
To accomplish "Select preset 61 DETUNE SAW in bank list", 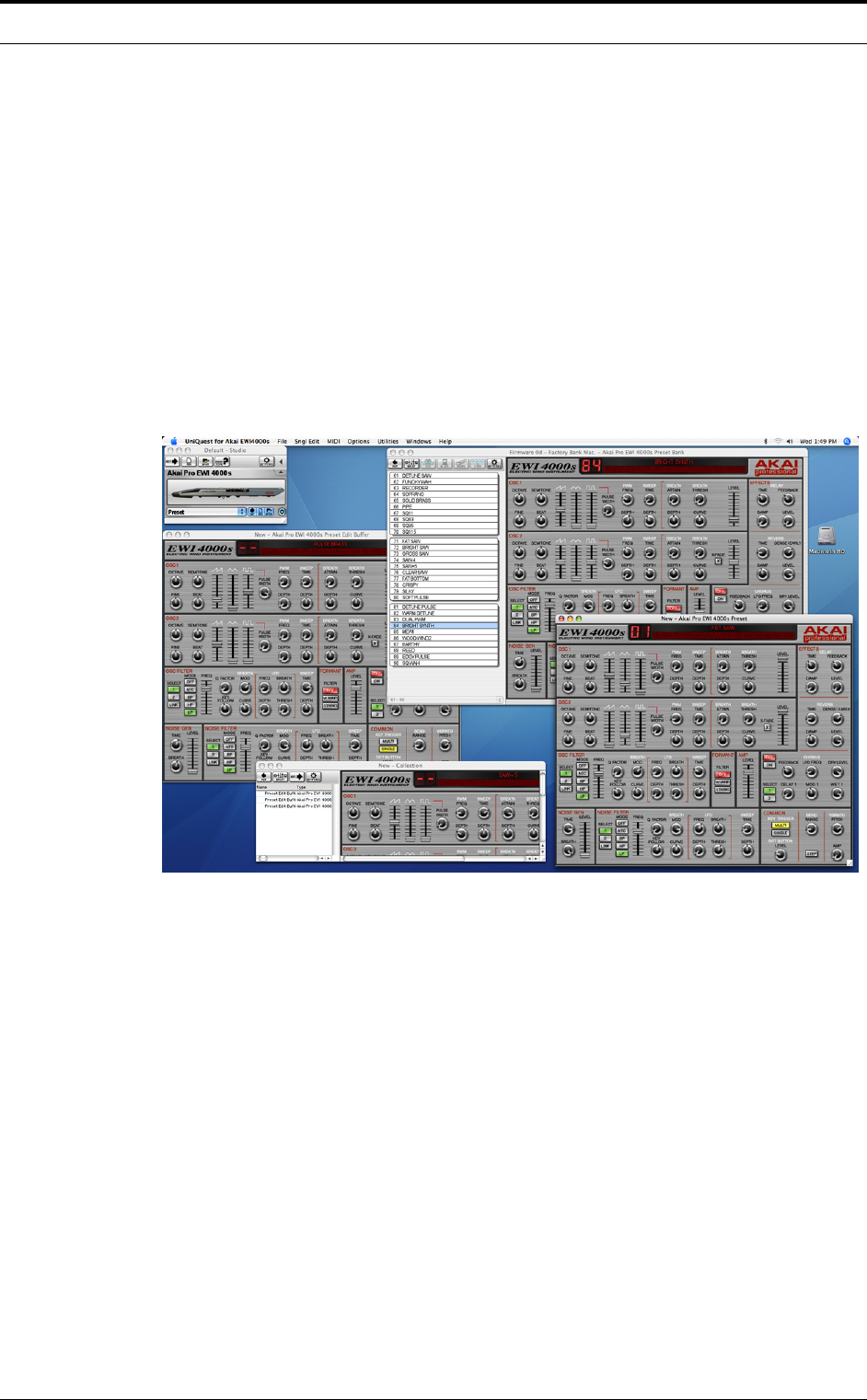I will coord(444,476).
